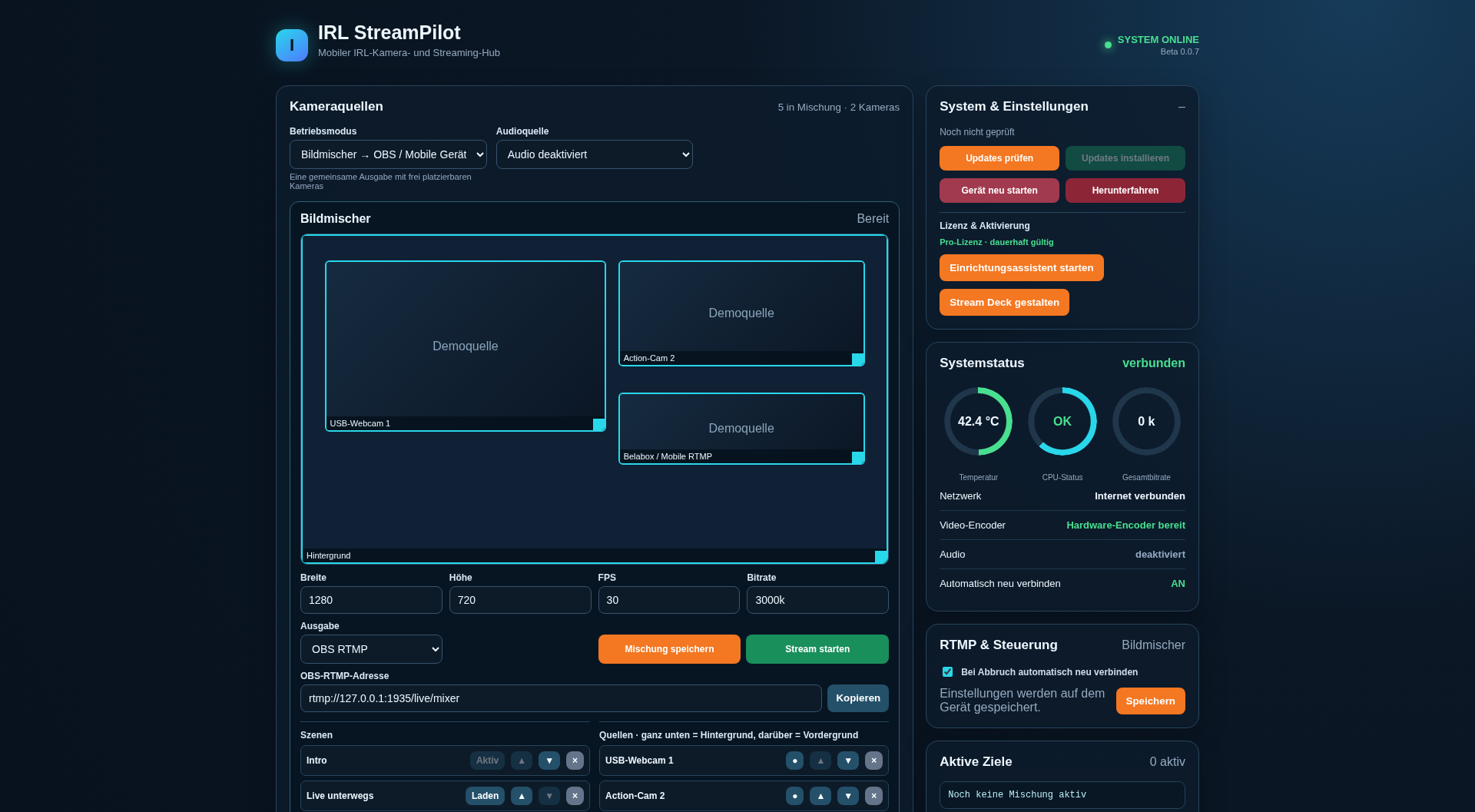
Task: Click the Höhe input field
Action: pyautogui.click(x=520, y=600)
